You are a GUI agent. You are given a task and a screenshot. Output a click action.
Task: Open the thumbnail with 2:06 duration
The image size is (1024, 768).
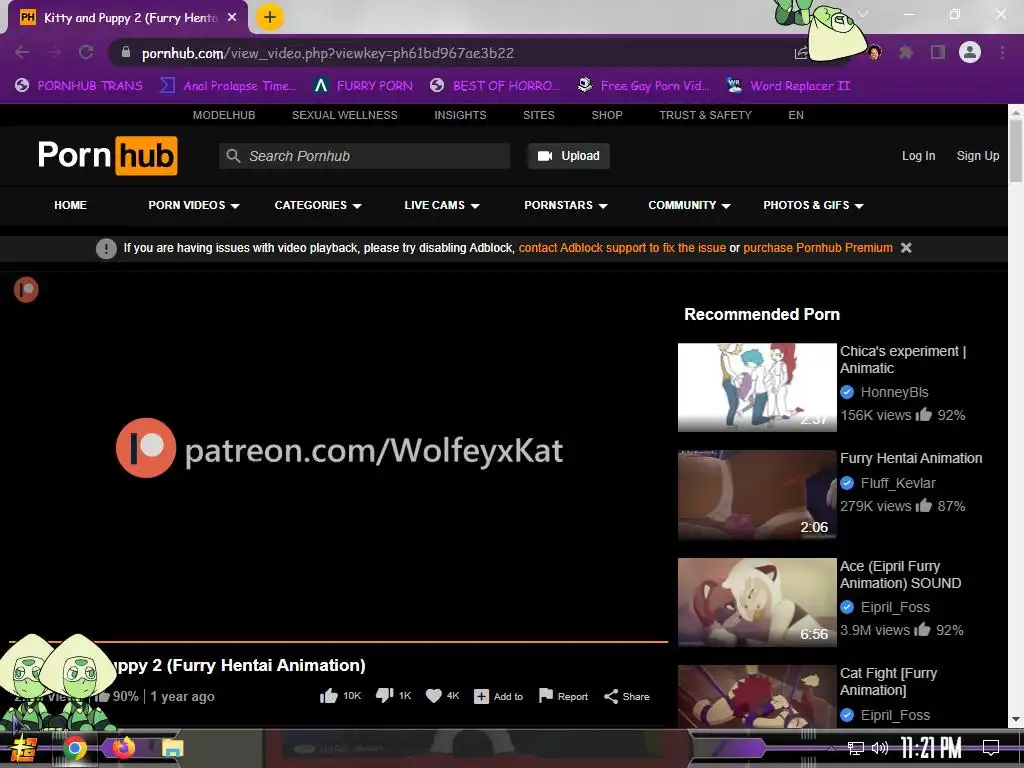click(x=757, y=494)
